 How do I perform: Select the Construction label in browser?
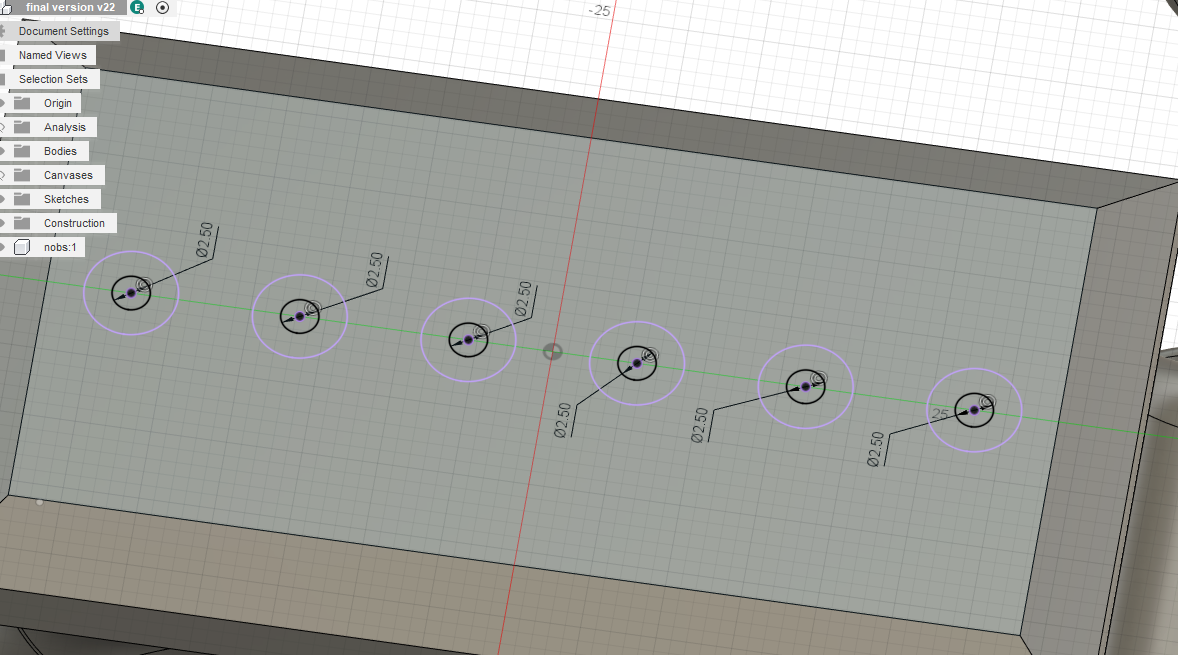[x=74, y=224]
